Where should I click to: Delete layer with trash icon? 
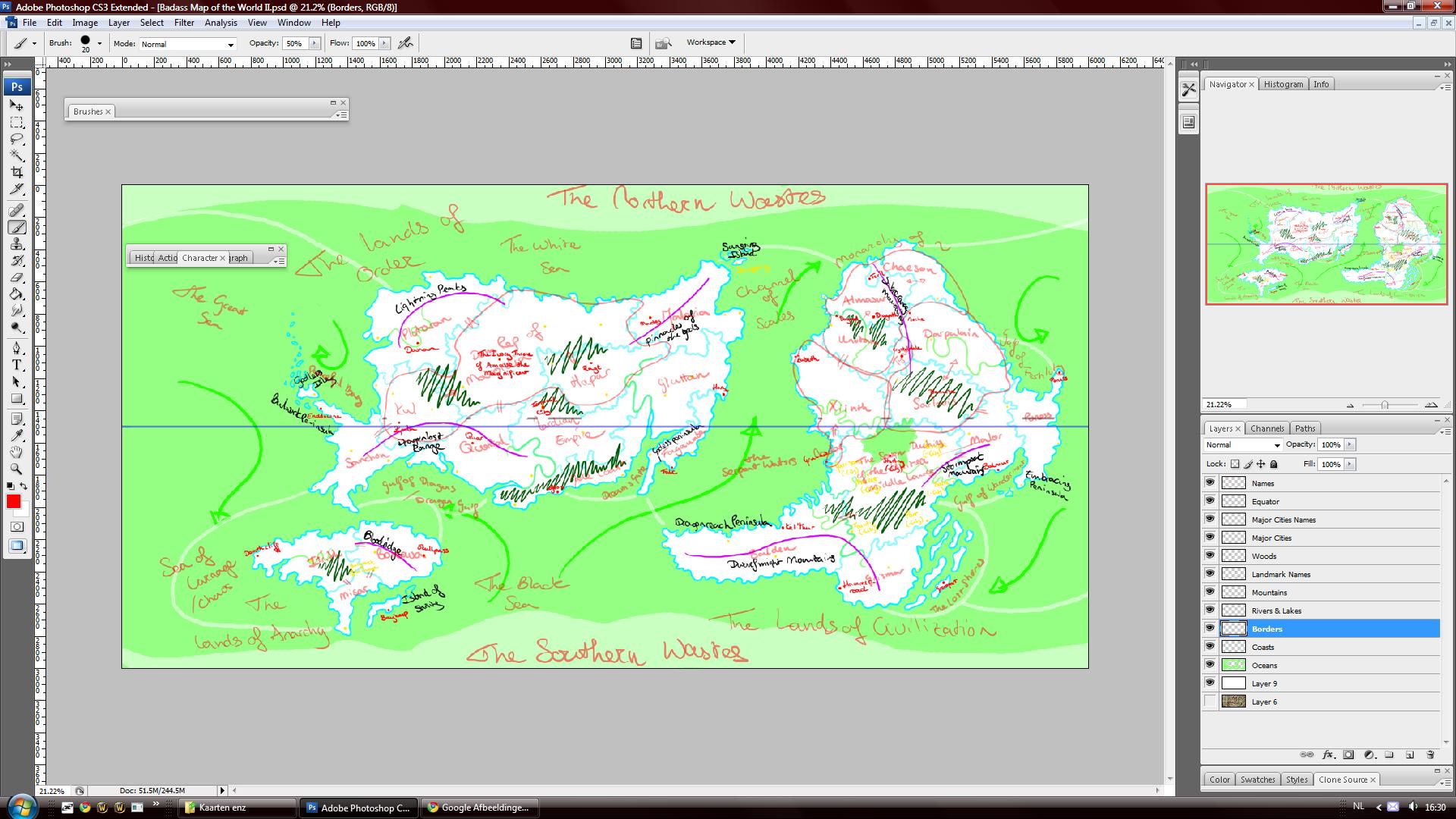click(x=1430, y=755)
